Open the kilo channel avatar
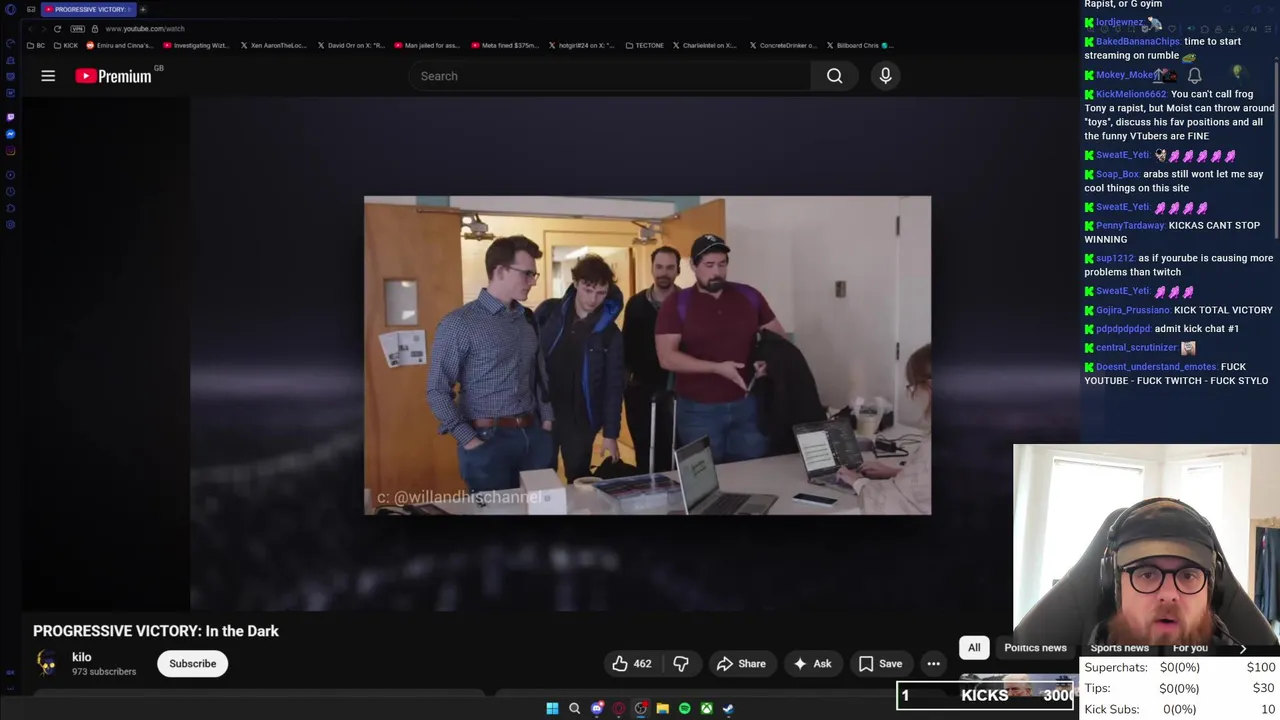The image size is (1280, 720). [x=47, y=663]
